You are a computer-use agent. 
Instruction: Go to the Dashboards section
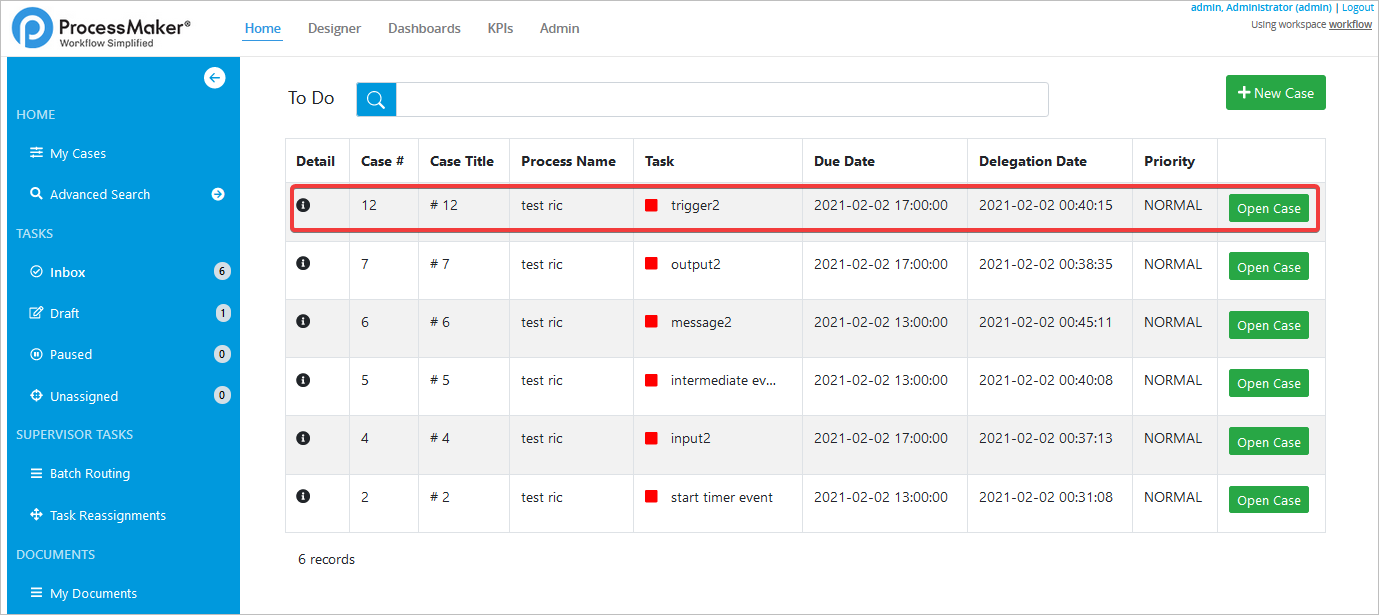click(x=424, y=28)
